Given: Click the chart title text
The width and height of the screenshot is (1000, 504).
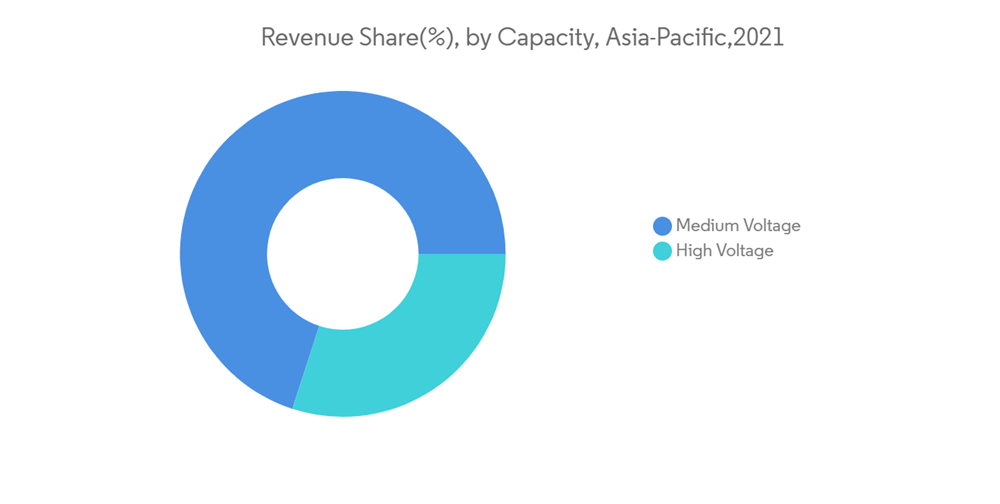Looking at the screenshot, I should click(522, 38).
